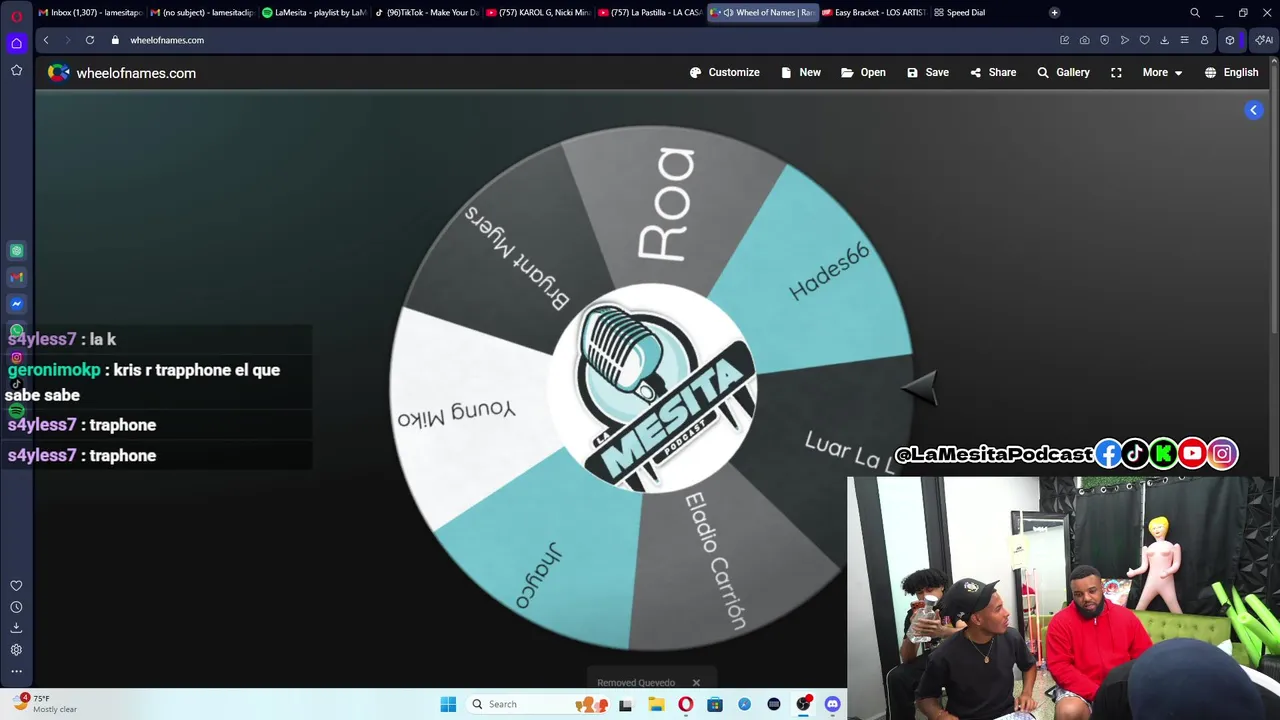Take a snapshot with camera icon
The width and height of the screenshot is (1280, 720).
[1084, 40]
